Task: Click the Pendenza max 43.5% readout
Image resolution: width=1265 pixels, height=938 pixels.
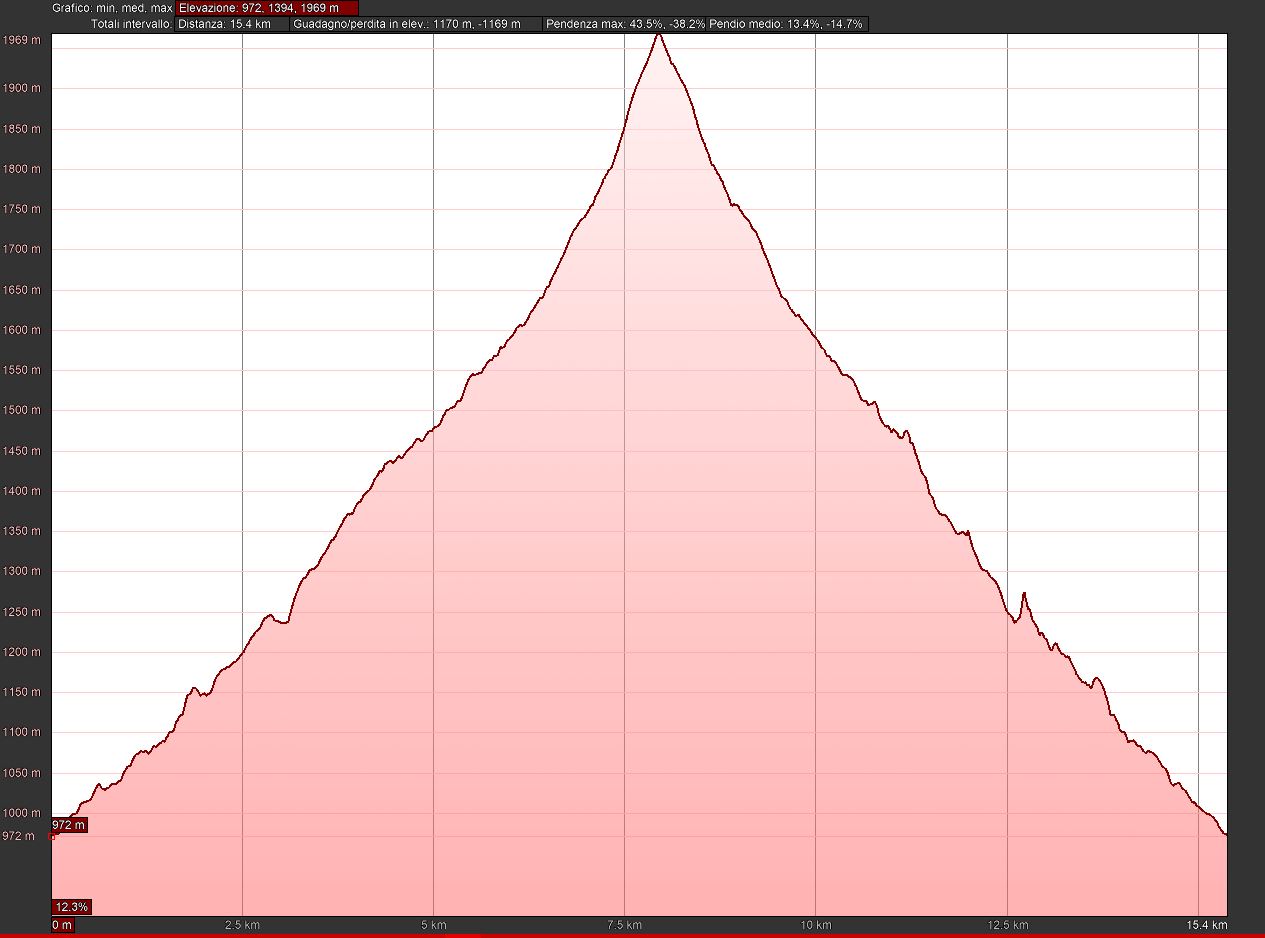Action: tap(624, 24)
